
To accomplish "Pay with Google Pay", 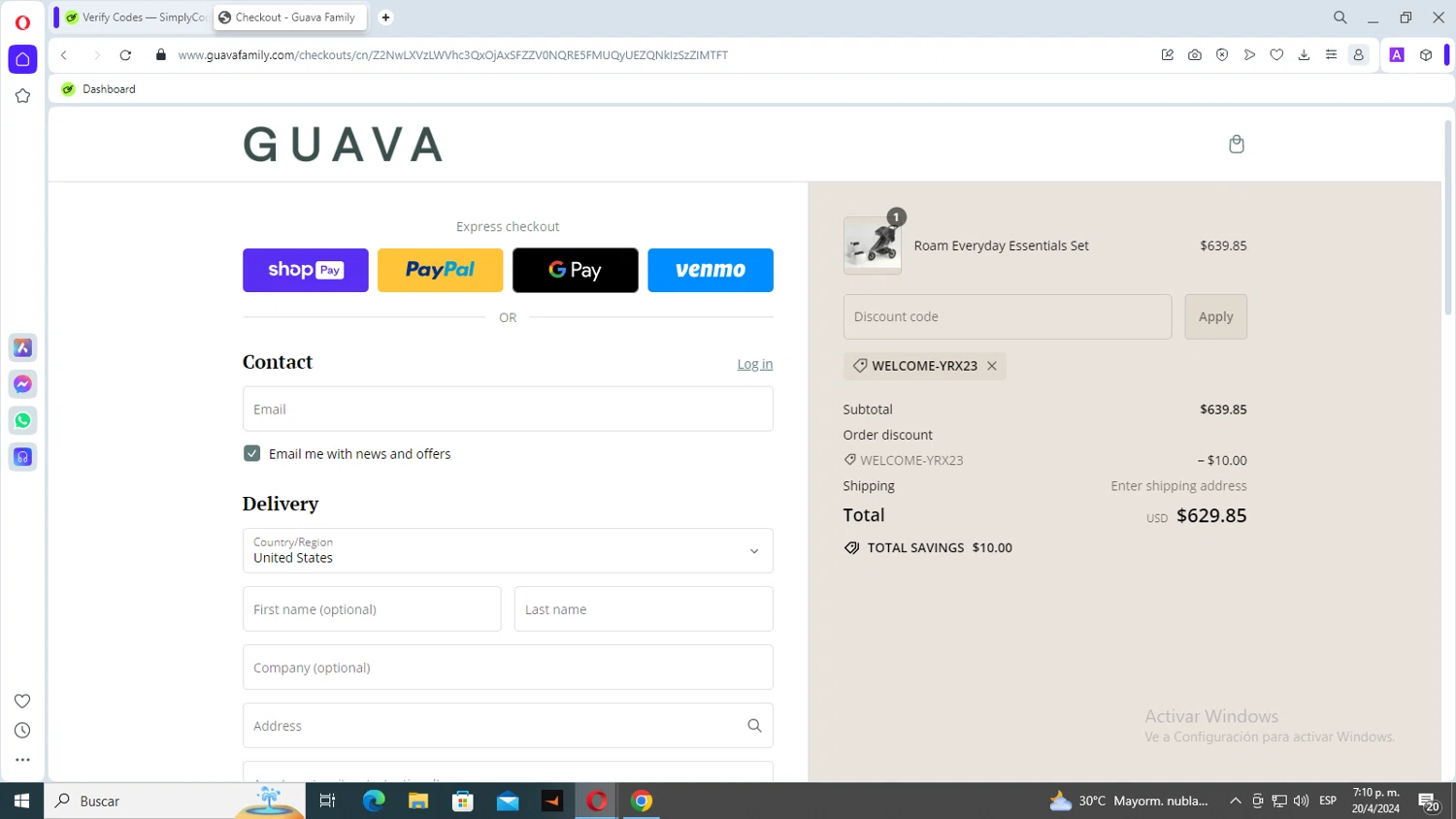I will [576, 270].
